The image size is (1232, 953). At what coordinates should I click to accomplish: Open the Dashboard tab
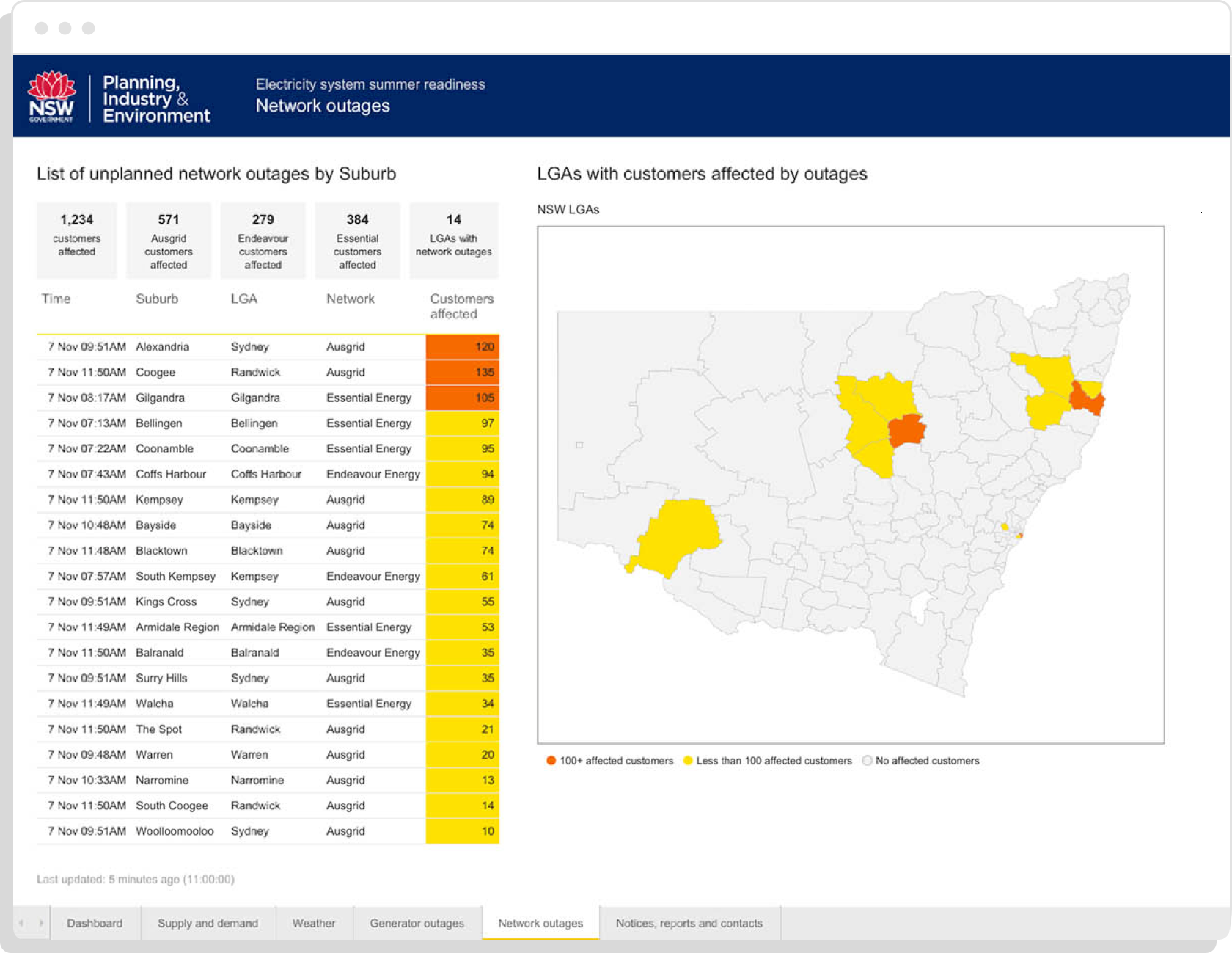point(95,923)
